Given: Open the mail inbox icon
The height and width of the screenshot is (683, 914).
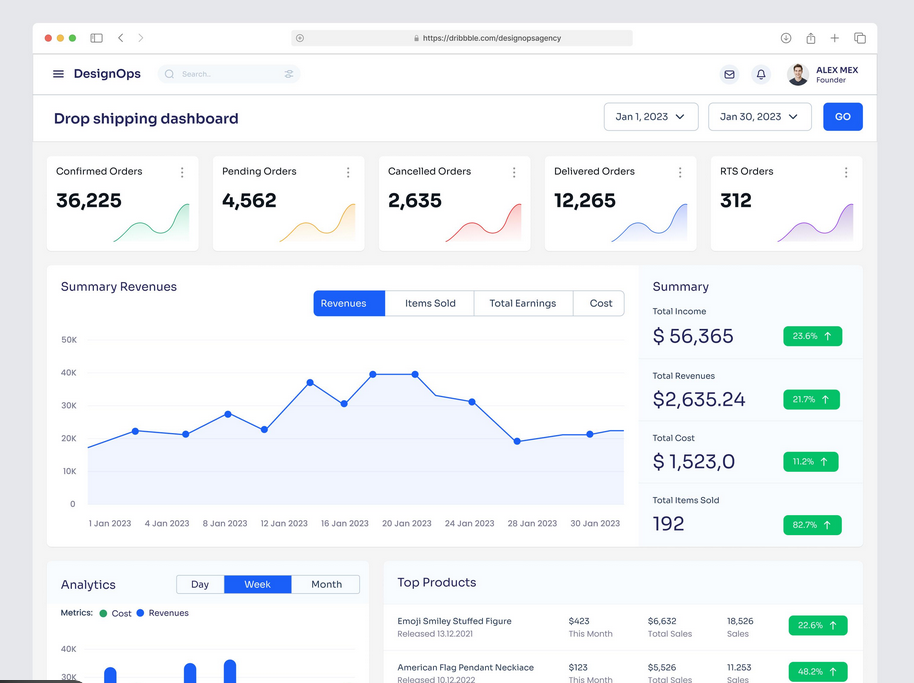Looking at the screenshot, I should [729, 74].
